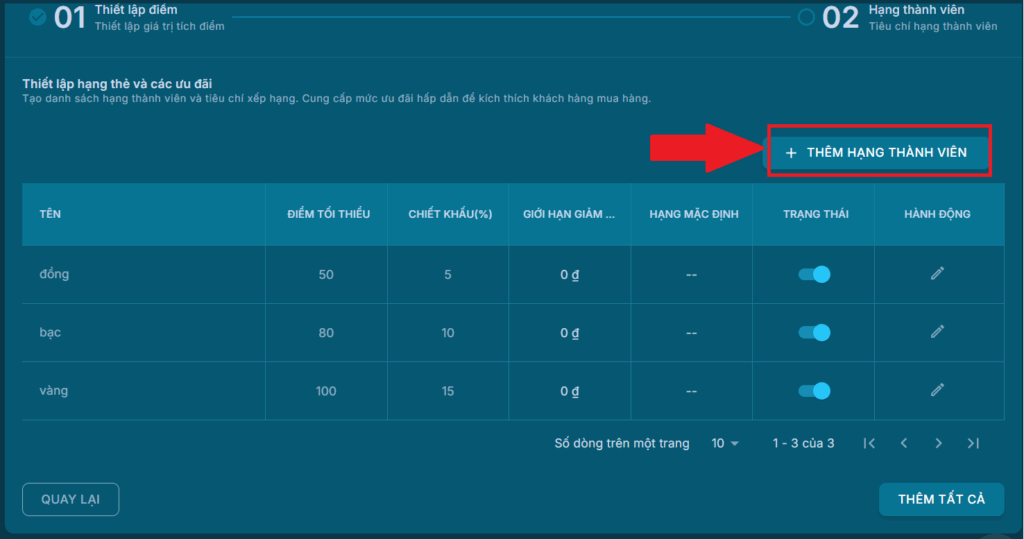Viewport: 1024px width, 539px height.
Task: Click the step 01 checkmark circle icon
Action: click(x=38, y=17)
